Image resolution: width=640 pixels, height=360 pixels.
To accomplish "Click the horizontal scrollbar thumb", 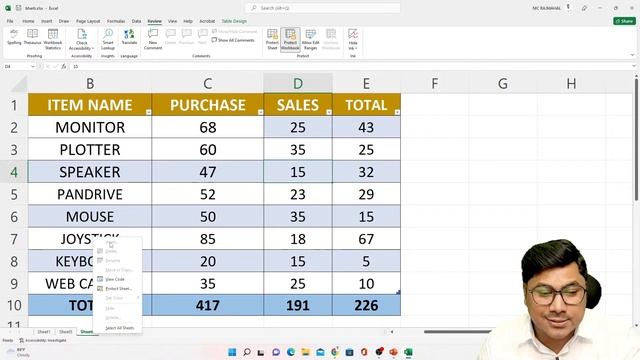I will point(457,332).
